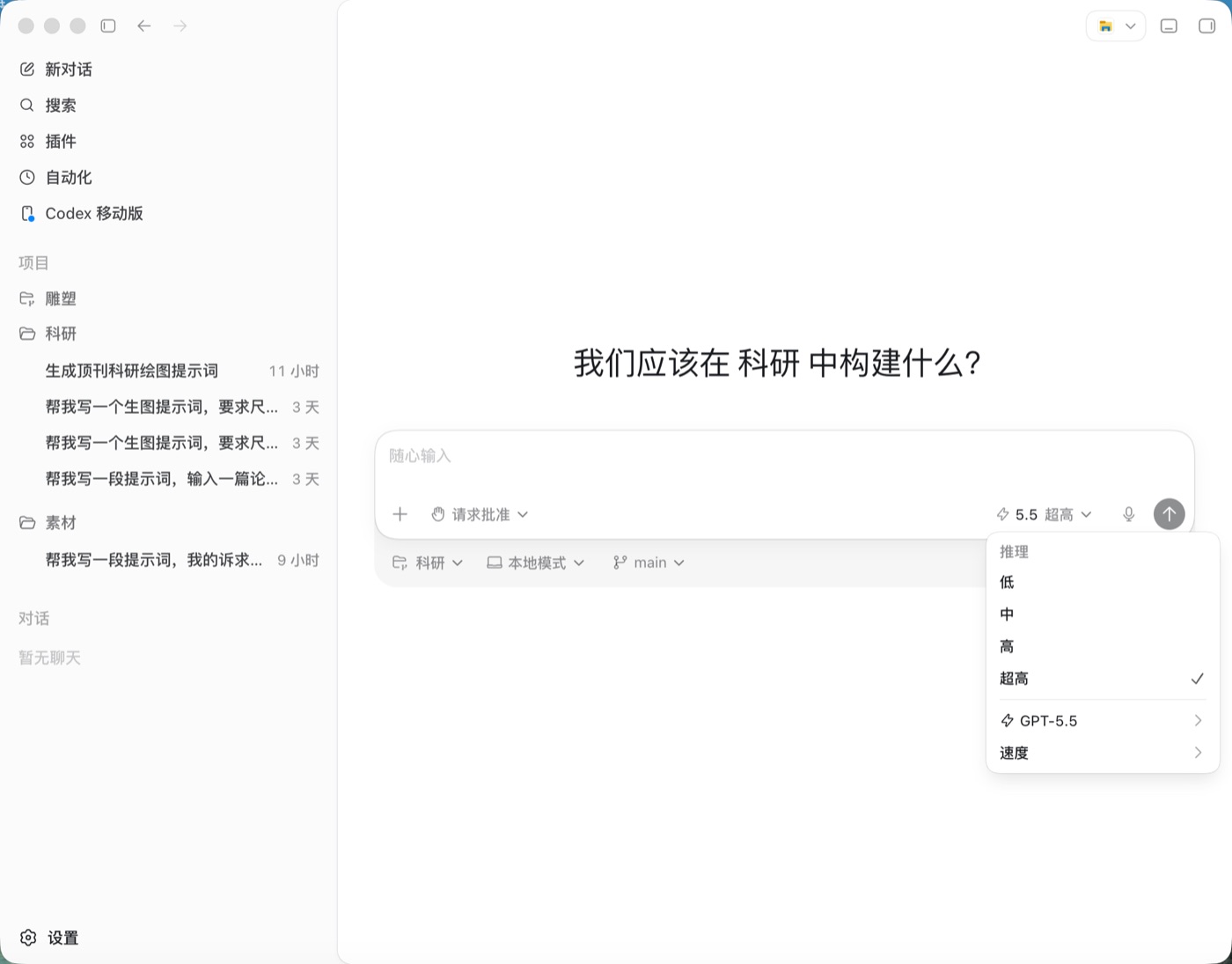
Task: Click the plus attach icon
Action: tap(400, 514)
